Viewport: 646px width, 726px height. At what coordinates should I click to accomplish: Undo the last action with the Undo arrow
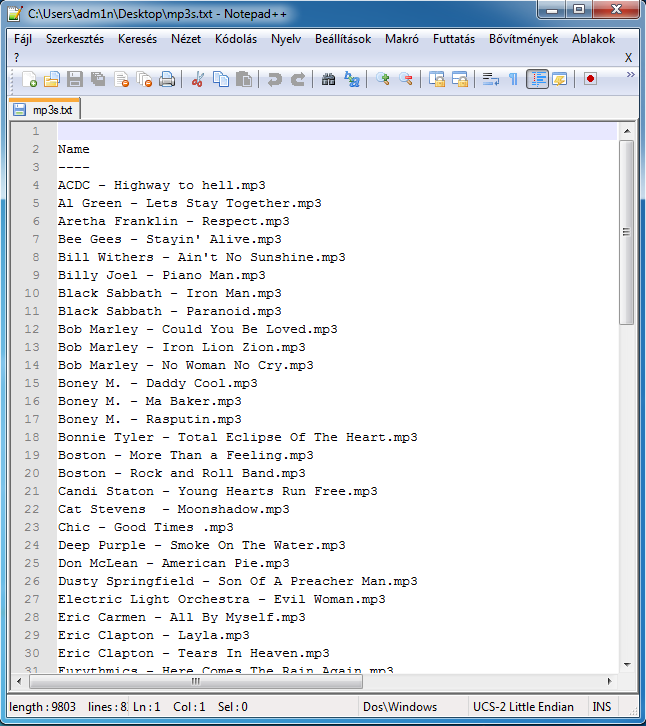(275, 80)
